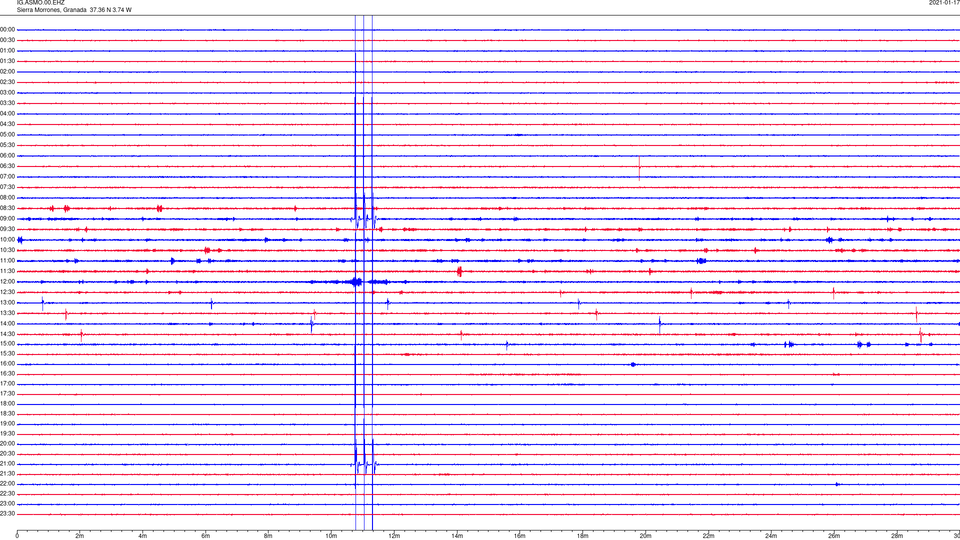Click the 13:00 time label
Screen dimensions: 960x540
coord(7,302)
